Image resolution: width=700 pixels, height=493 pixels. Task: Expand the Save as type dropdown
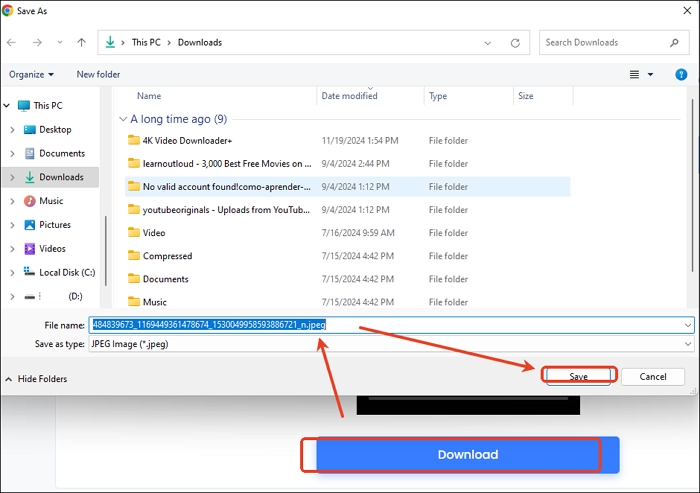[x=688, y=344]
